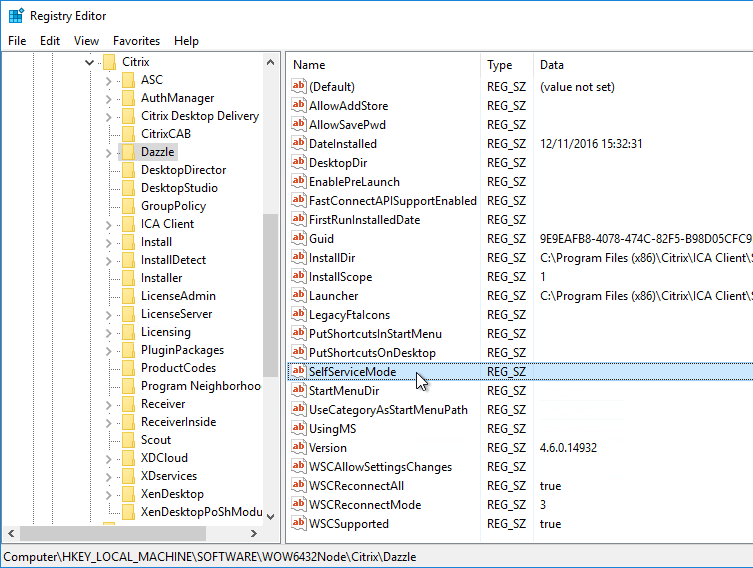Click the string icon beside DesktopDir
The image size is (753, 568).
tap(299, 162)
